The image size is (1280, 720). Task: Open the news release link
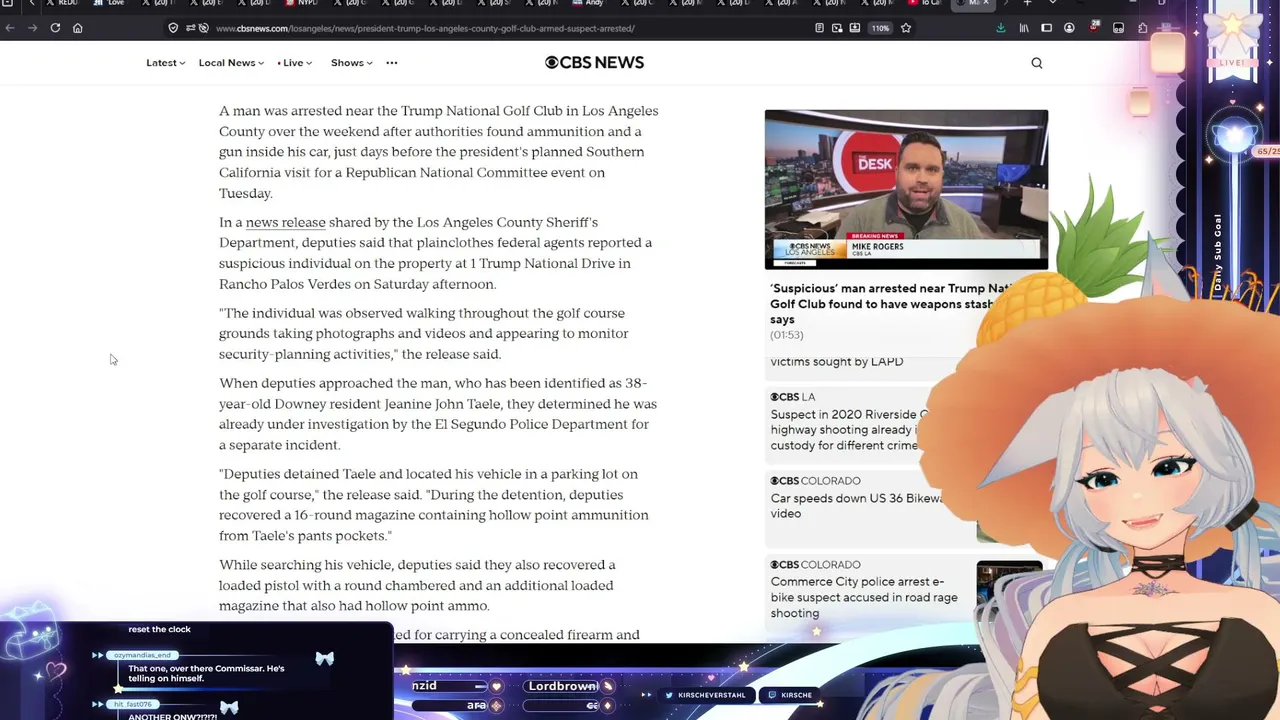coord(285,222)
